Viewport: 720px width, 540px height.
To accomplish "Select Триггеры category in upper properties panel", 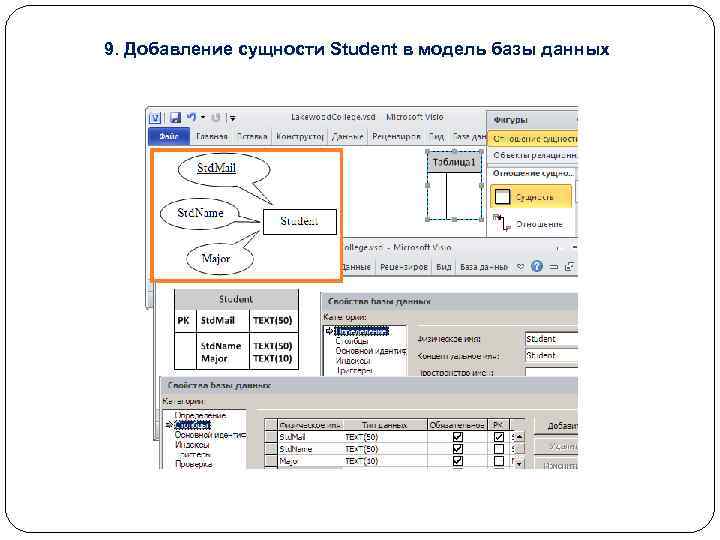I will click(354, 370).
